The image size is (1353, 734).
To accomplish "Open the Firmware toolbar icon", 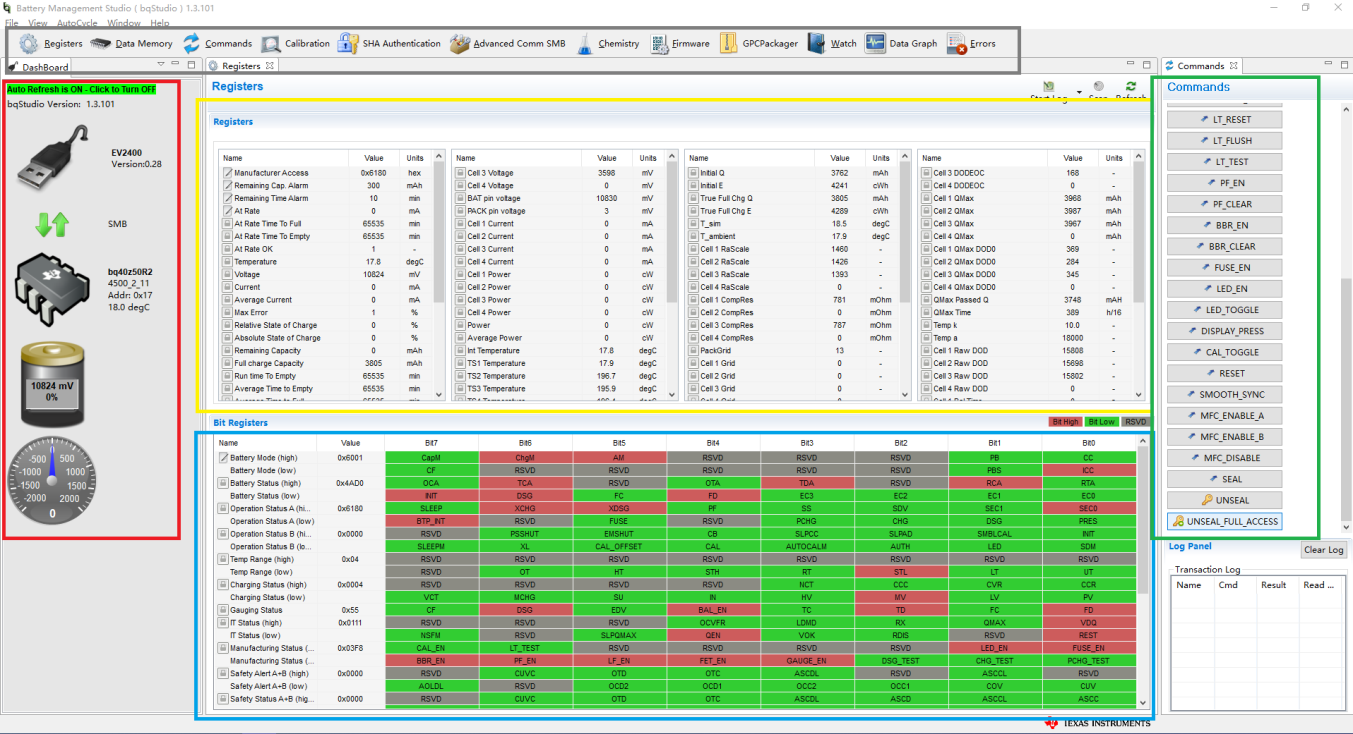I will coord(659,43).
